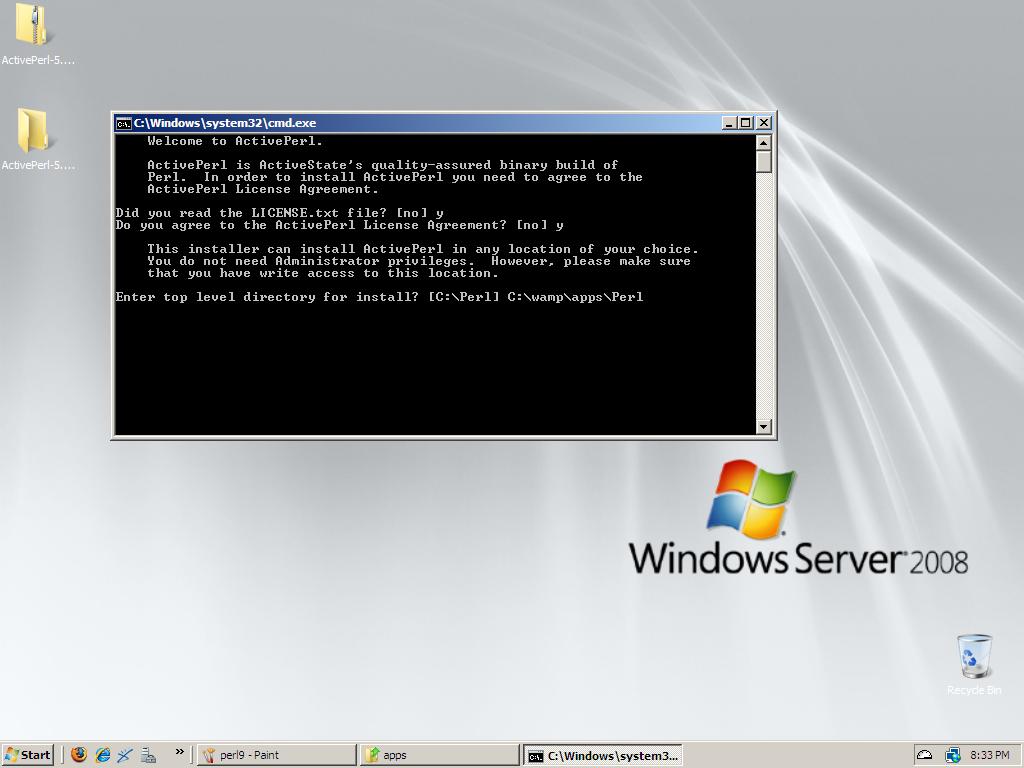Screen dimensions: 1024x768
Task: Expand hidden Quick Launch items chevron
Action: tap(180, 752)
